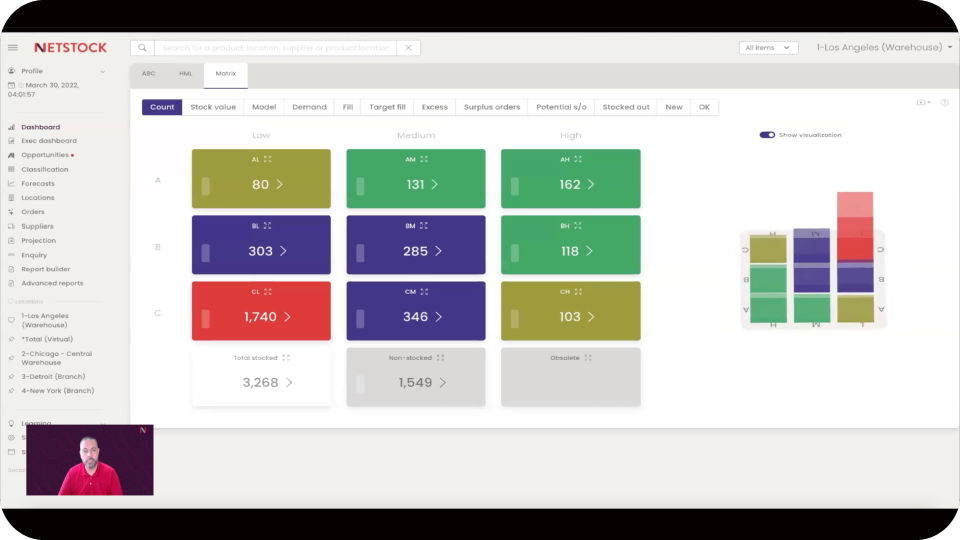Open Classification in the sidebar
The height and width of the screenshot is (540, 960).
tap(45, 170)
